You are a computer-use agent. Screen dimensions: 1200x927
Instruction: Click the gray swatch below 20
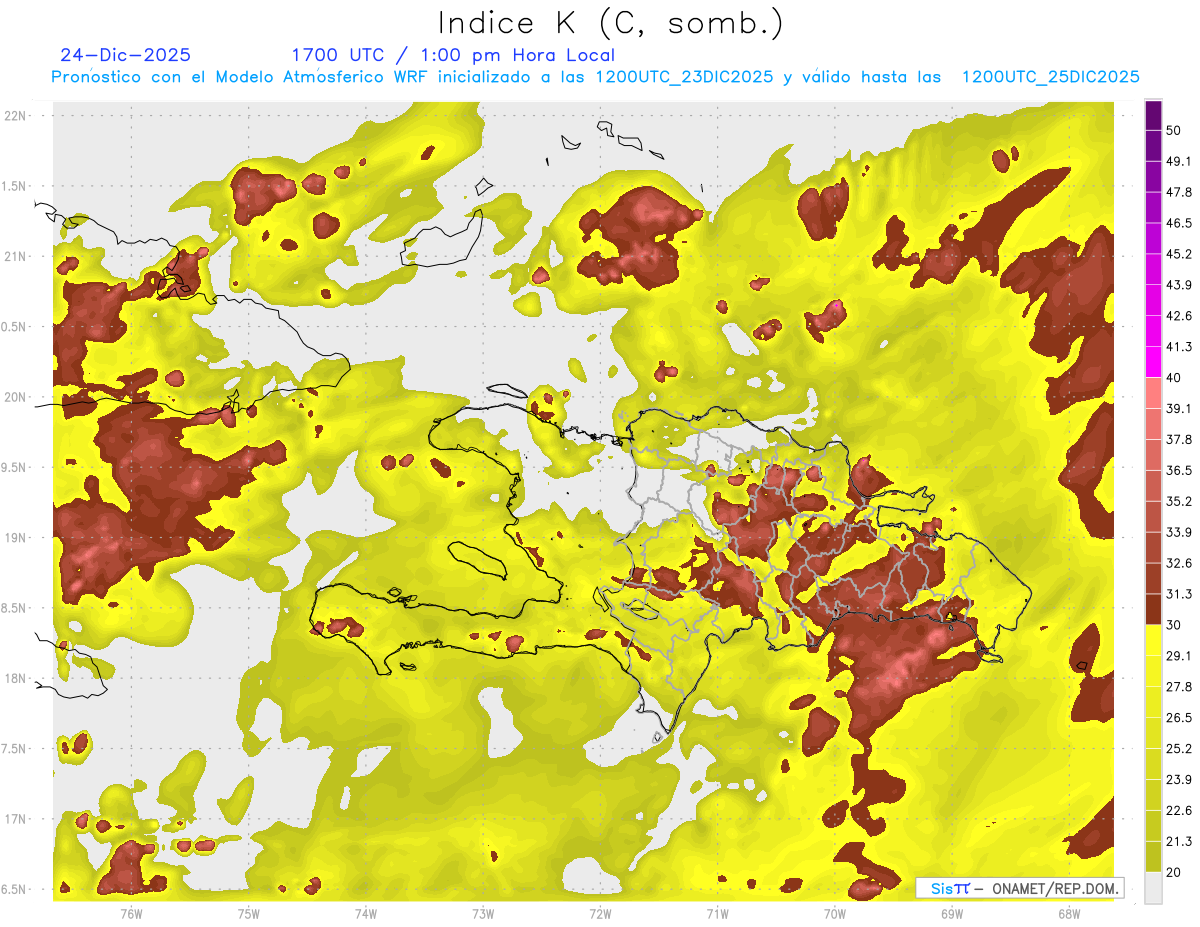click(1153, 887)
